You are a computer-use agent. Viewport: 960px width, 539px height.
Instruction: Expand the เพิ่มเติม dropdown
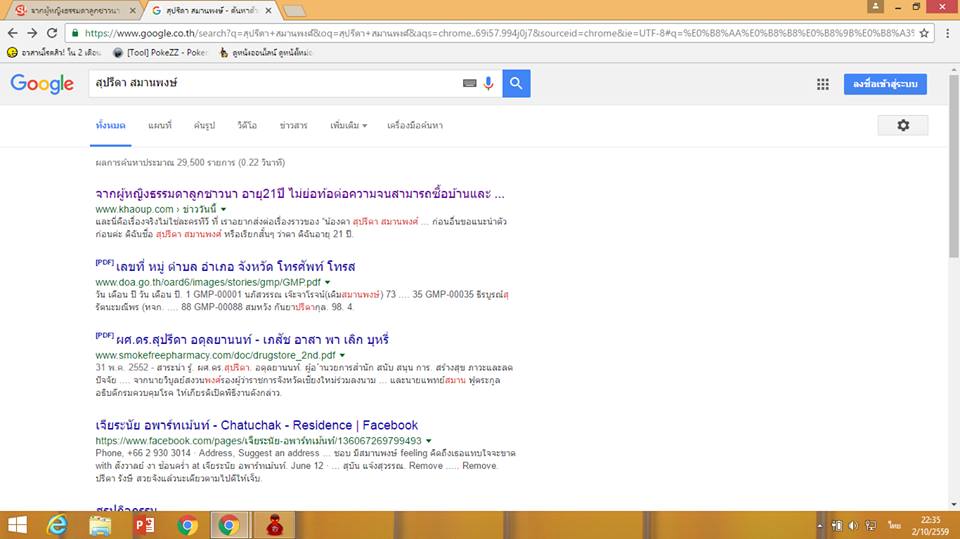click(x=348, y=125)
